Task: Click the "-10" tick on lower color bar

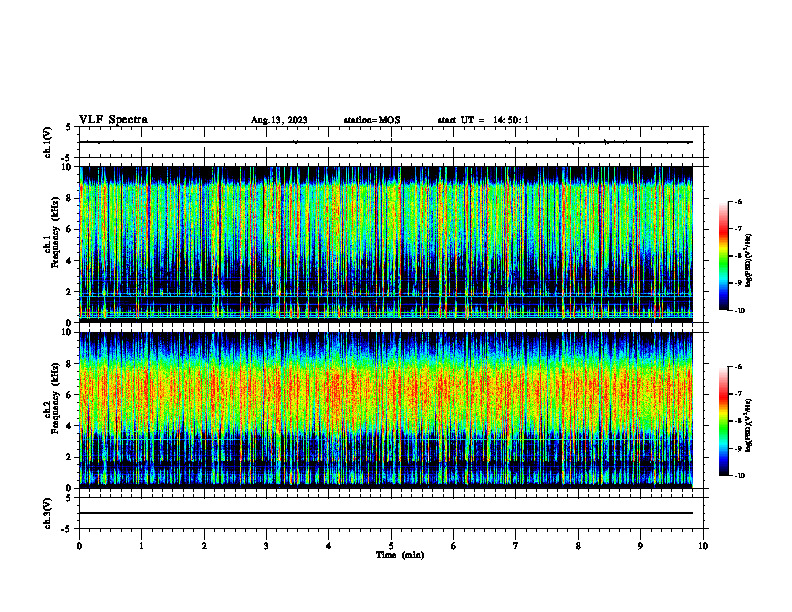Action: click(740, 476)
